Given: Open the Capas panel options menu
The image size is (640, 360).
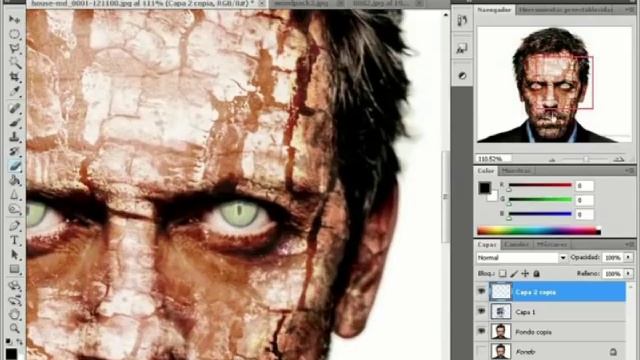Looking at the screenshot, I should [630, 244].
